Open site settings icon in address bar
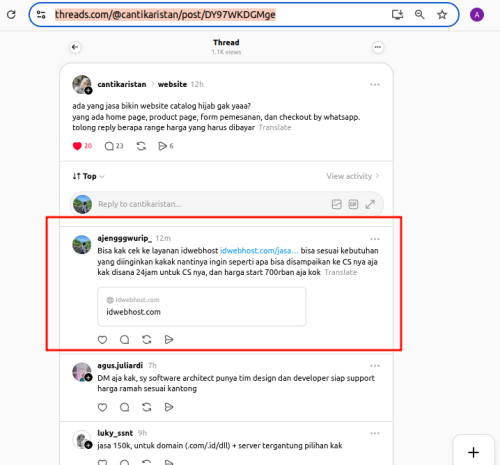 tap(41, 15)
